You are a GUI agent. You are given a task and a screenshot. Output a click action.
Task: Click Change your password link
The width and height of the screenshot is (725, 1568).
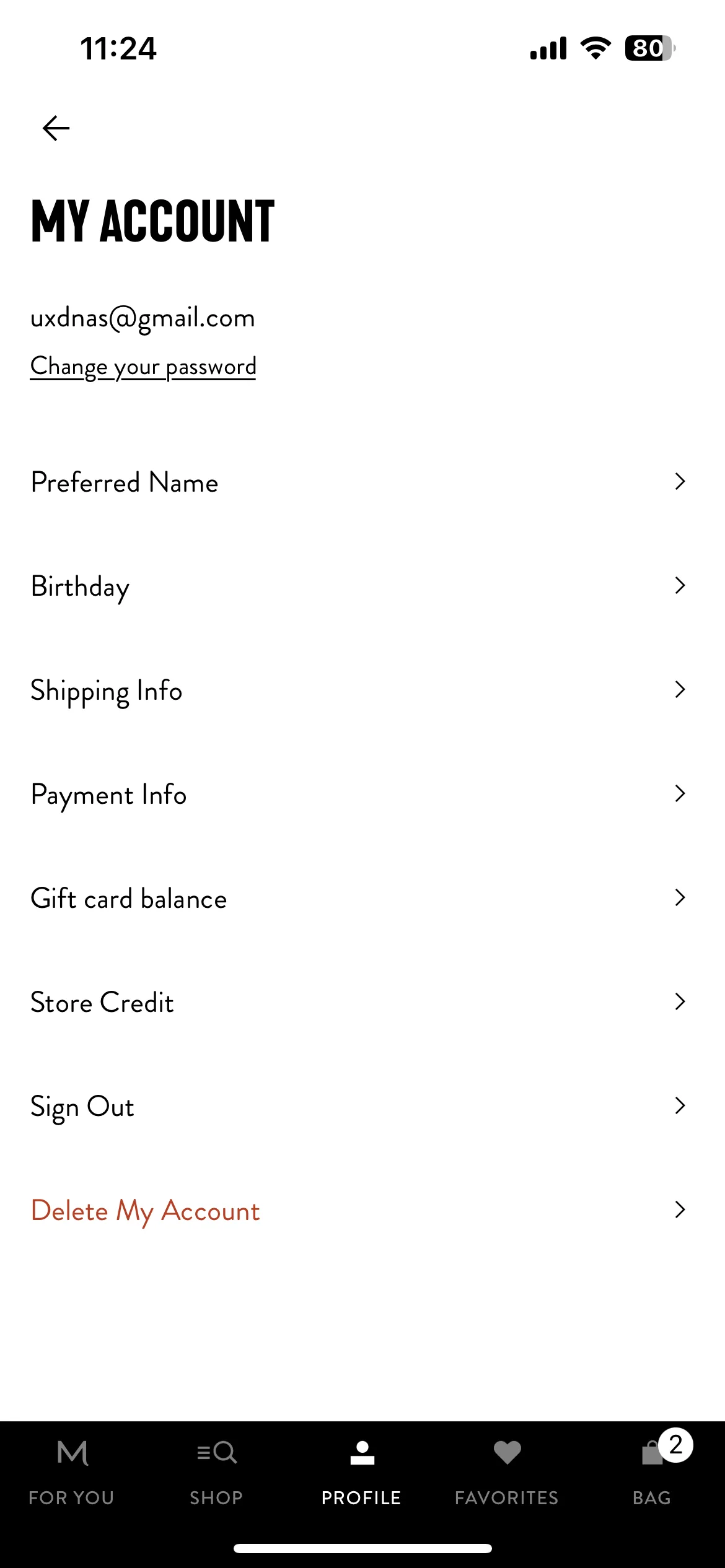pos(143,367)
